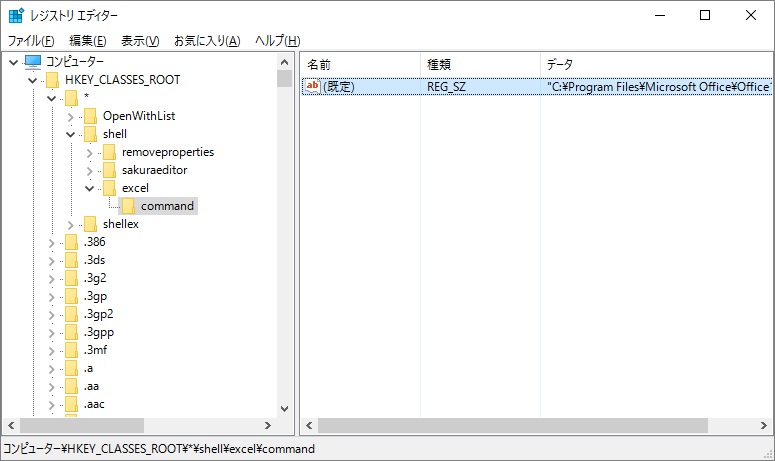The image size is (775, 461).
Task: Expand the removeproperties key
Action: 89,153
